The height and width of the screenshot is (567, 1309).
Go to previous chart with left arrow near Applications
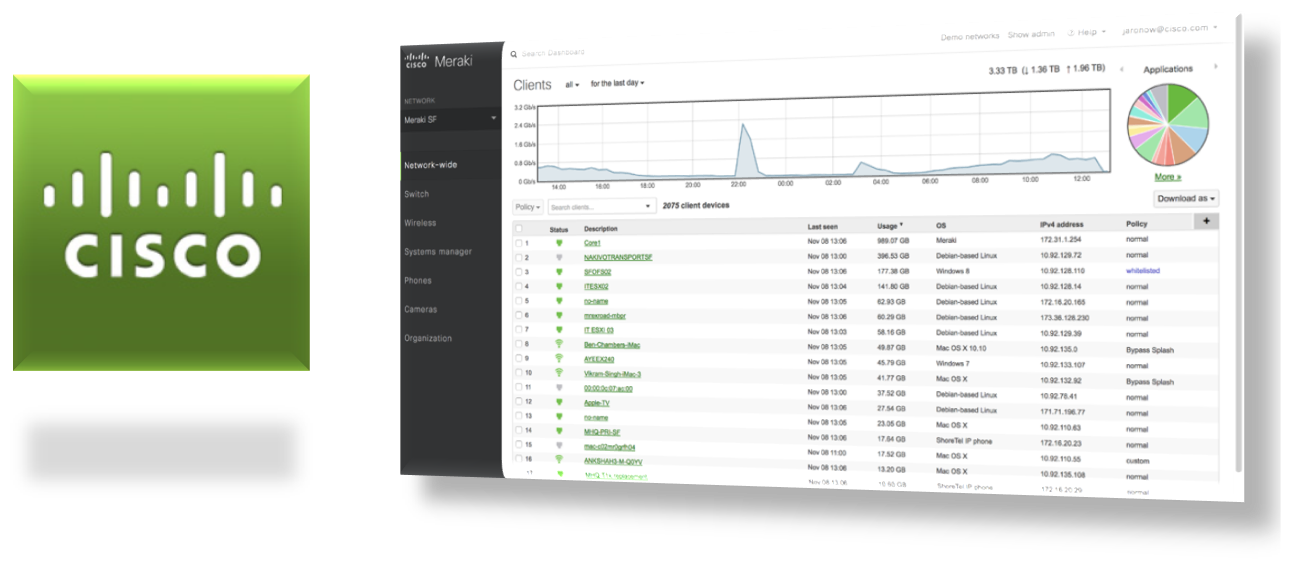pos(1121,69)
